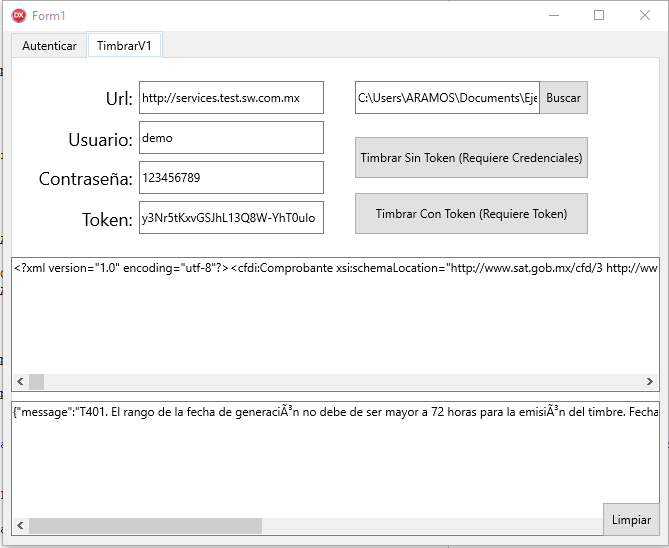Focus the Usuario field containing demo
This screenshot has width=669, height=548.
(x=231, y=138)
